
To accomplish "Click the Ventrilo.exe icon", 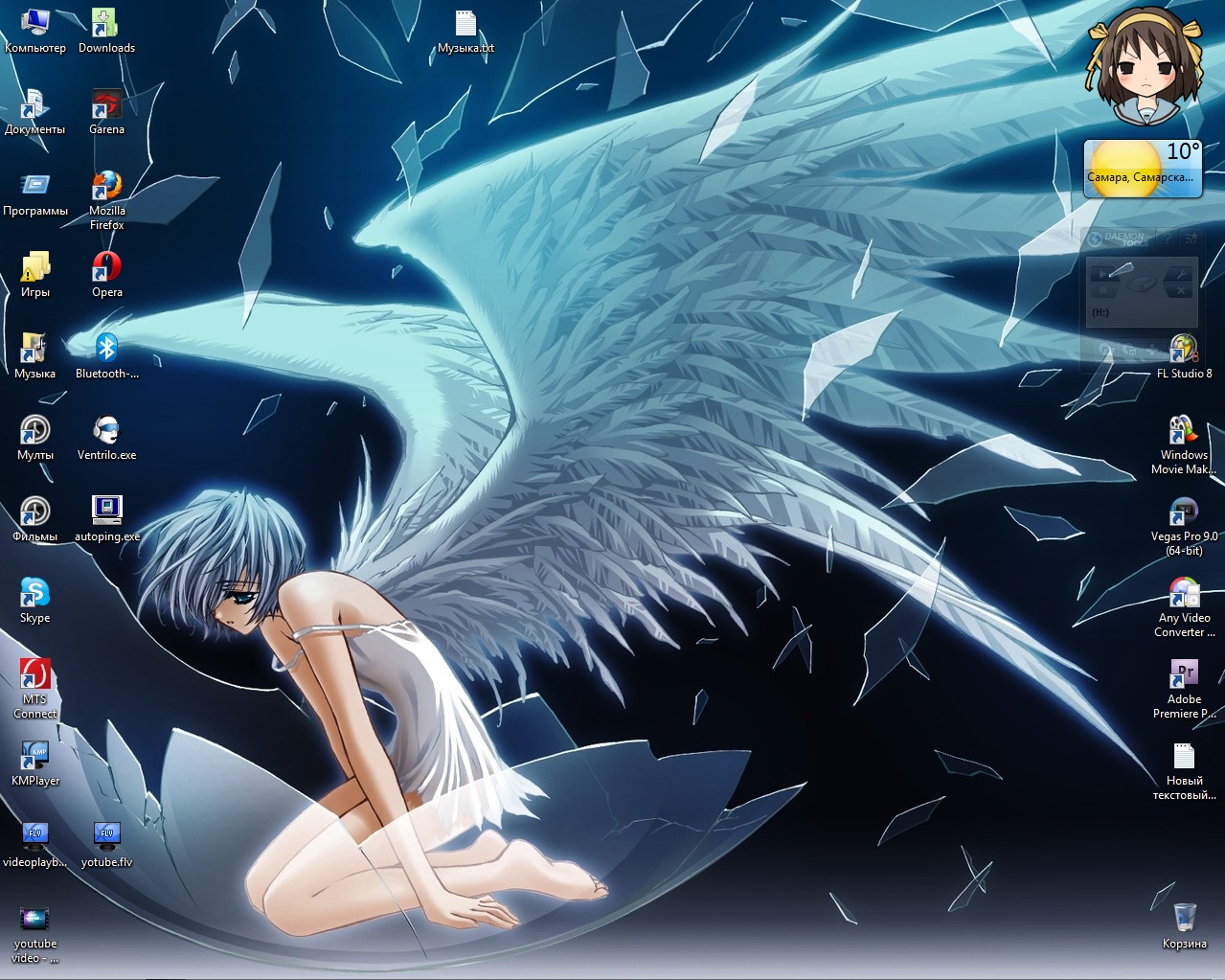I will point(106,431).
